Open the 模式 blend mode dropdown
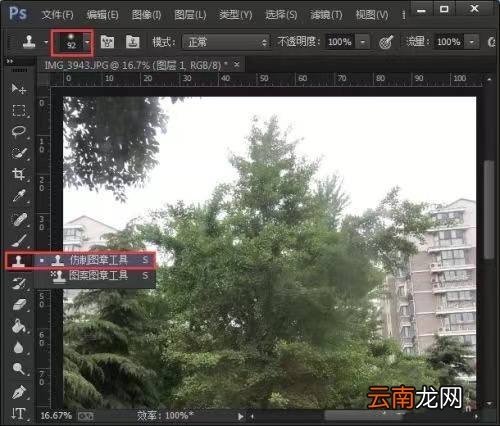The width and height of the screenshot is (500, 426). [x=226, y=42]
